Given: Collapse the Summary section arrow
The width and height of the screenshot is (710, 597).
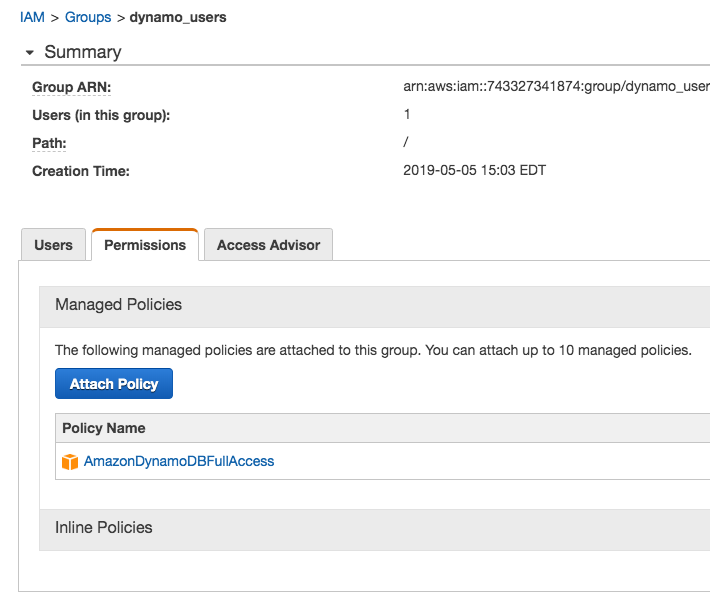Looking at the screenshot, I should pyautogui.click(x=30, y=53).
